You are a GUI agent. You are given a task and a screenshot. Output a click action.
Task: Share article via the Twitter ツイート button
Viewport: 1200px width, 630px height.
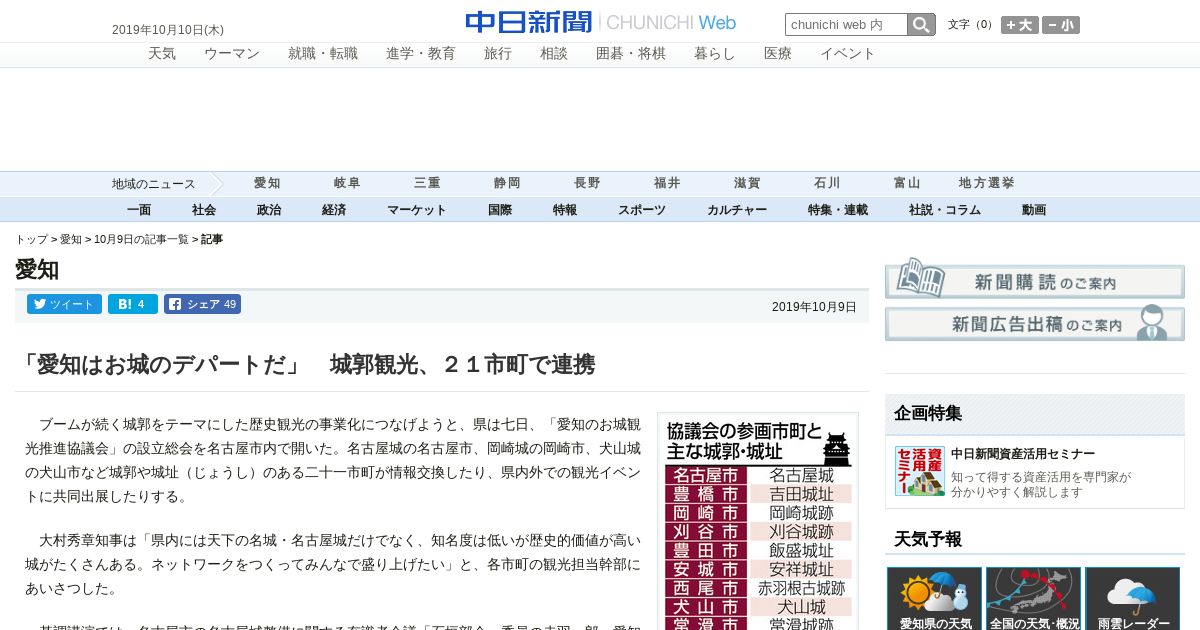64,304
